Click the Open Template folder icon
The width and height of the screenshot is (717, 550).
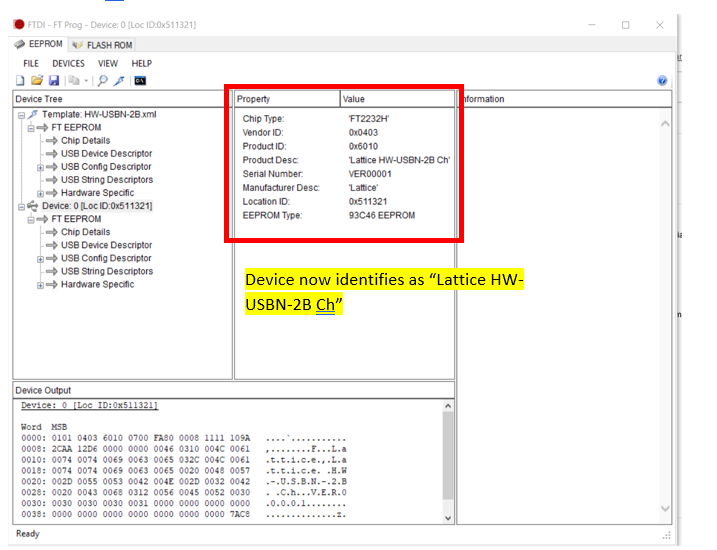point(37,81)
